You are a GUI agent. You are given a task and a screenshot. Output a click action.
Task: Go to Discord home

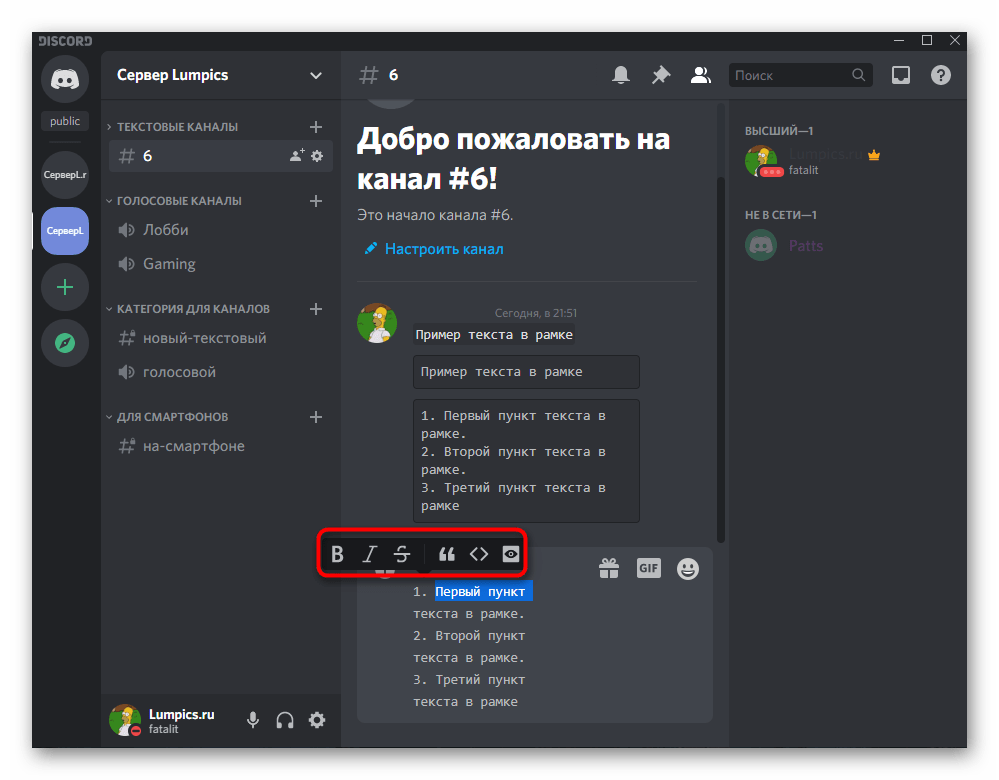pos(65,79)
